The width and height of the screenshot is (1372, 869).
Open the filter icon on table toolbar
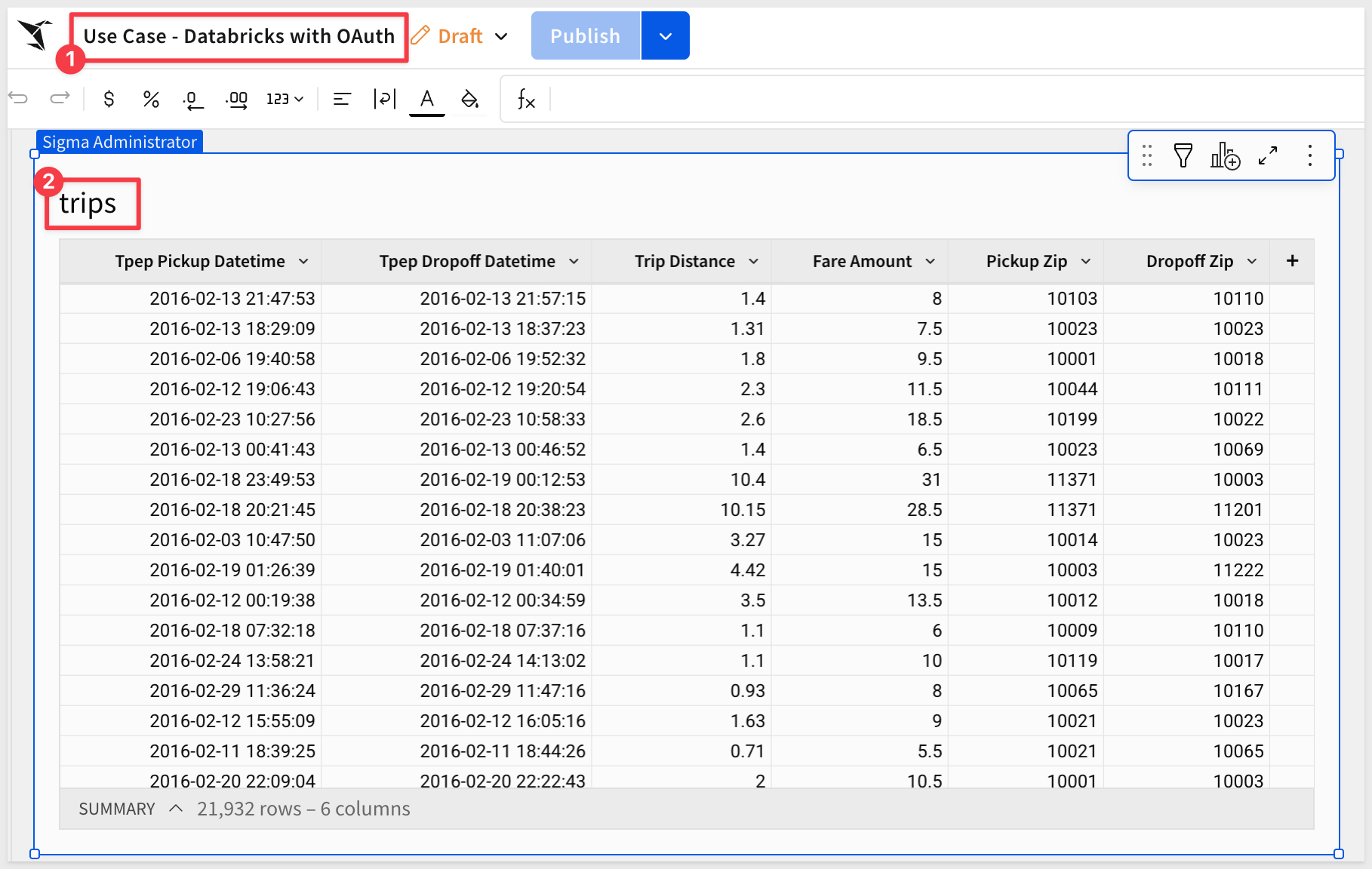click(1183, 156)
